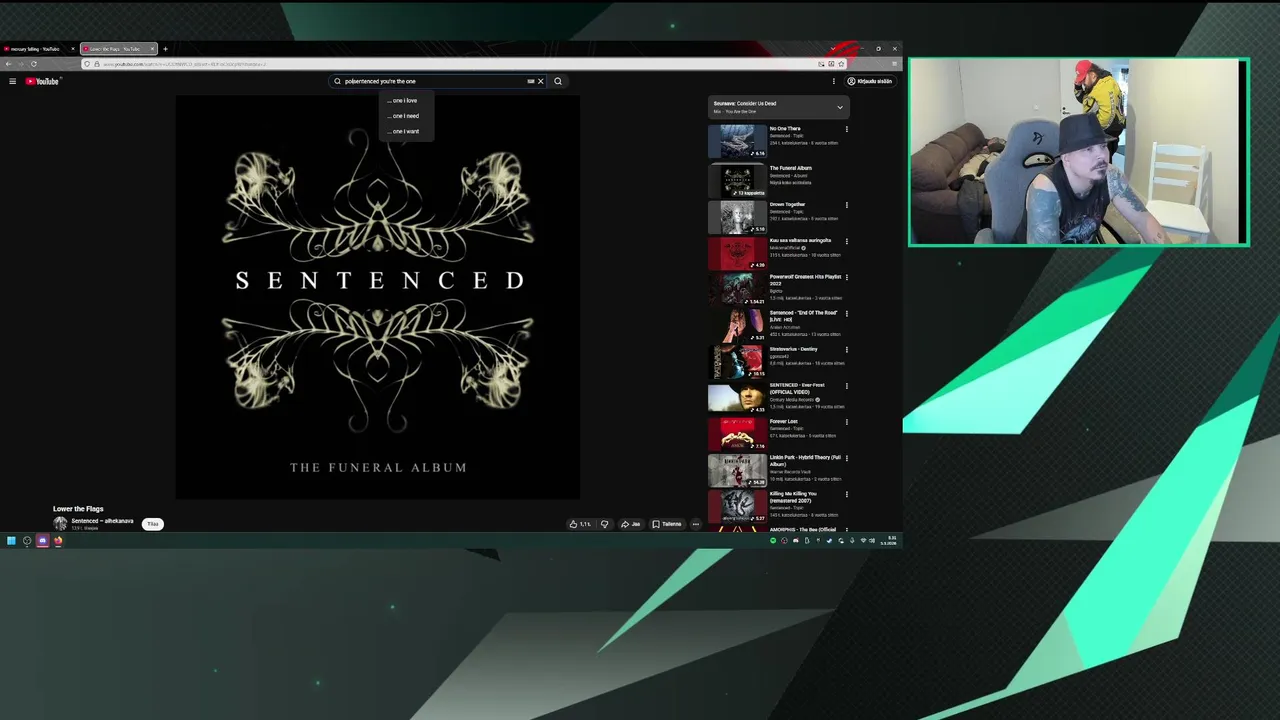Open YouTube settings three-dot menu near sign-in

[x=833, y=81]
